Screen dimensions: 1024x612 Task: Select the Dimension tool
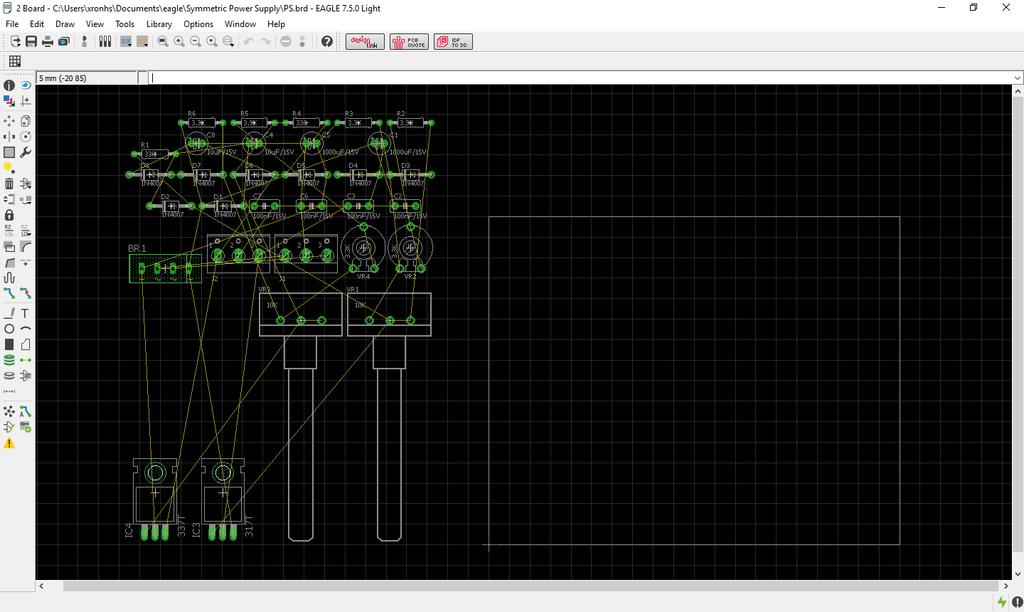[x=9, y=391]
